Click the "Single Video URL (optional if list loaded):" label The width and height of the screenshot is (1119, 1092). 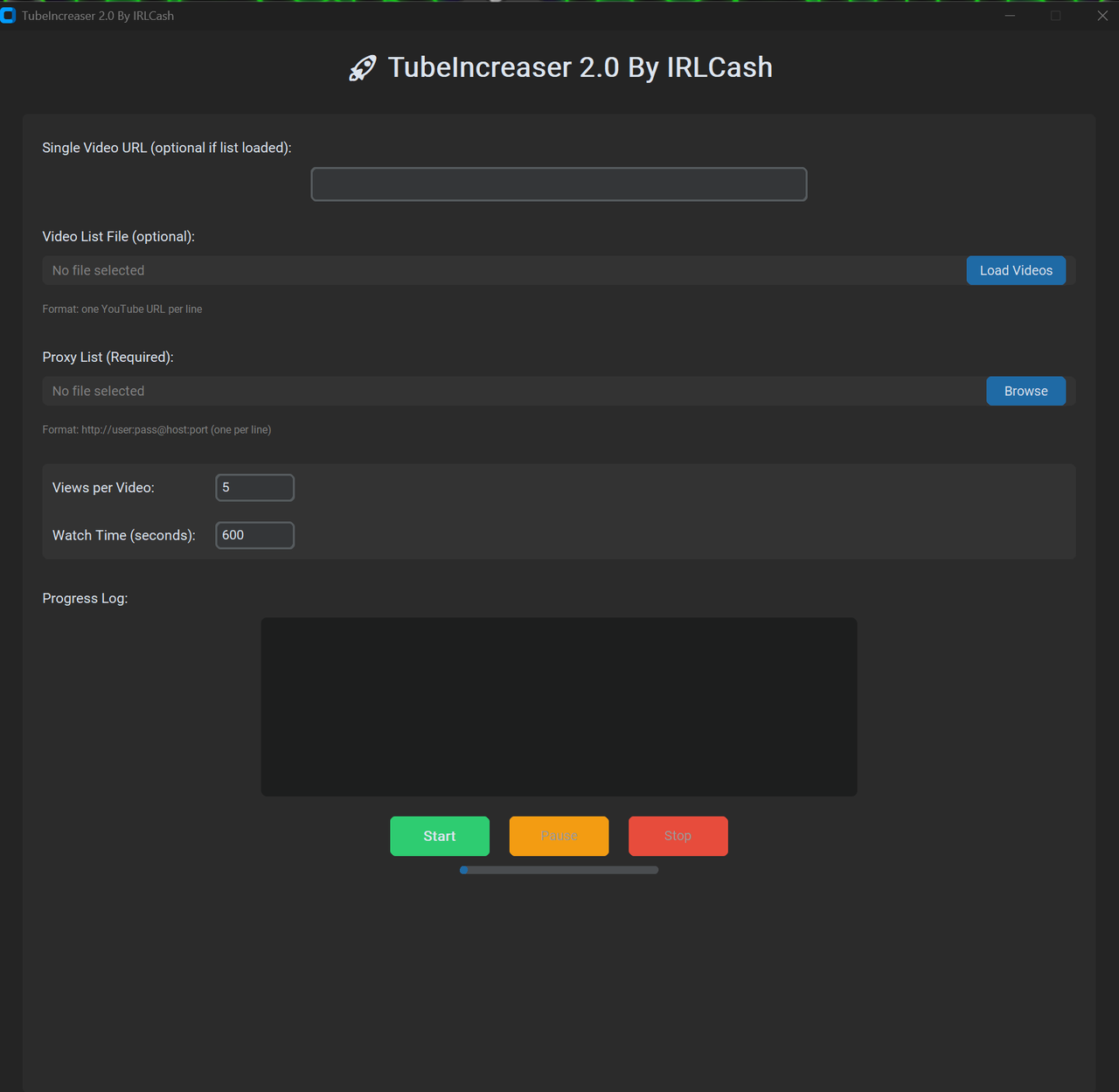167,148
